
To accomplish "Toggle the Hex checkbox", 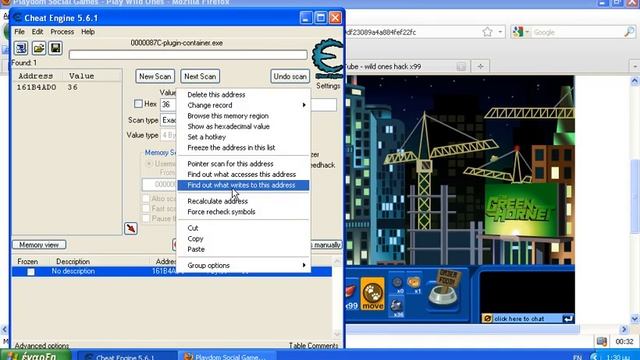I will pos(138,104).
